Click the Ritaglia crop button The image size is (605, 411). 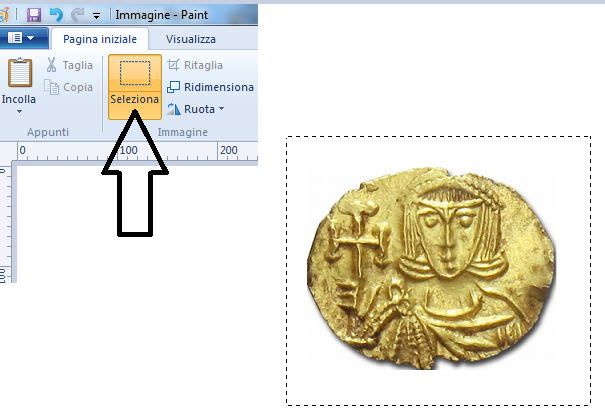pos(195,65)
